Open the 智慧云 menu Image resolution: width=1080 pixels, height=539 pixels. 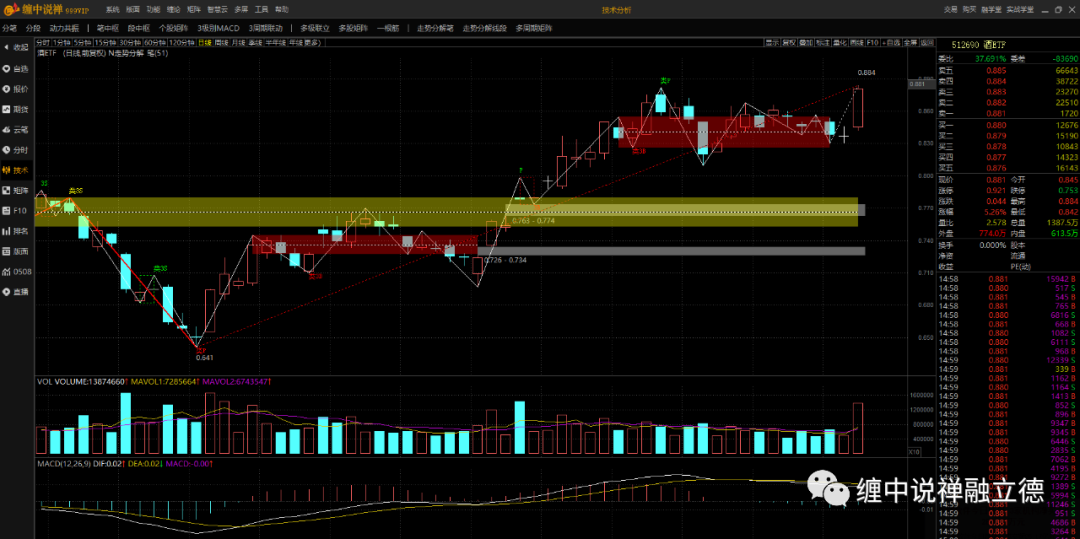(217, 10)
